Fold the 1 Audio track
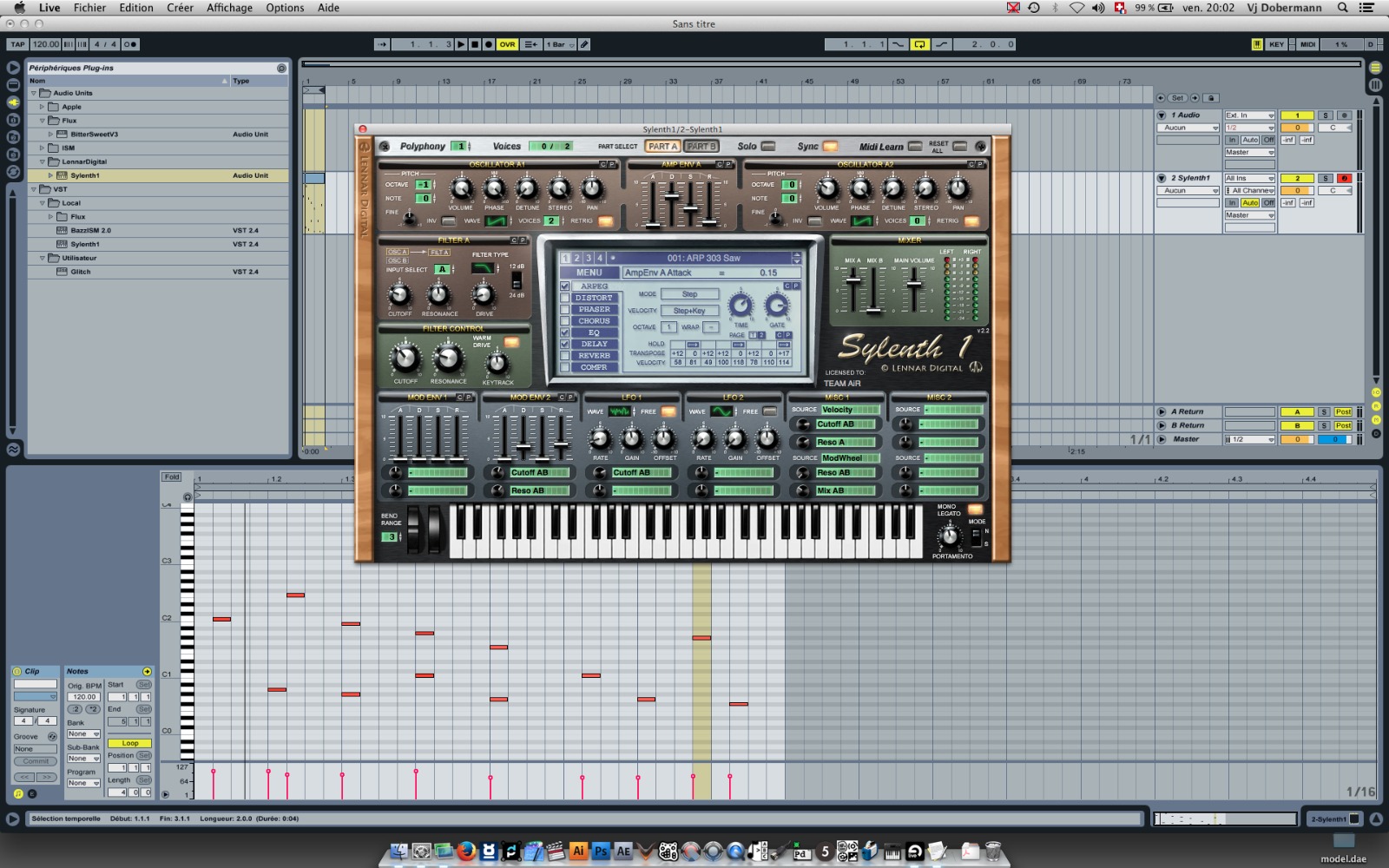The width and height of the screenshot is (1389, 868). (x=1162, y=115)
